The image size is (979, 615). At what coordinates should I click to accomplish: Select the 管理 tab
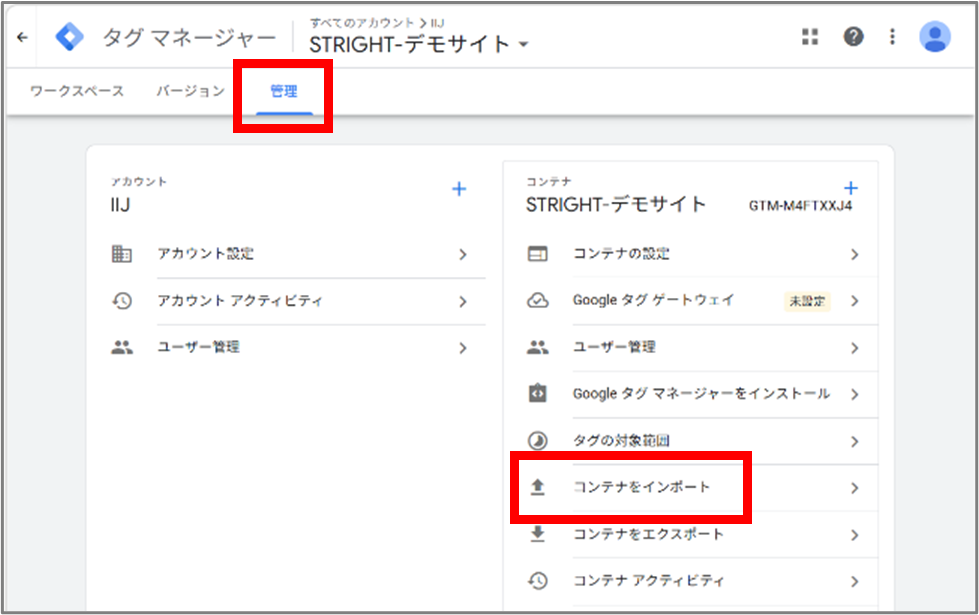coord(283,91)
